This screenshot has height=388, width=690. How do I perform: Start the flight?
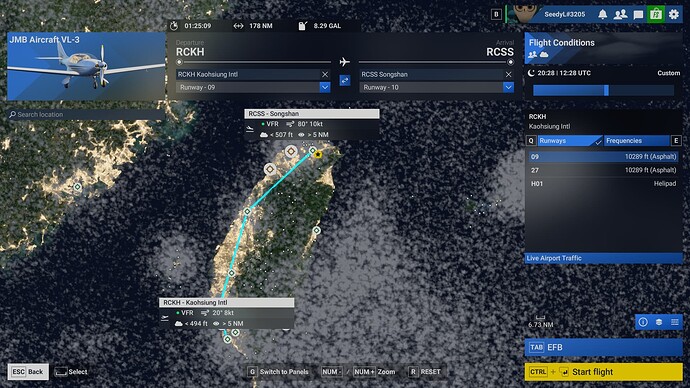pos(603,372)
